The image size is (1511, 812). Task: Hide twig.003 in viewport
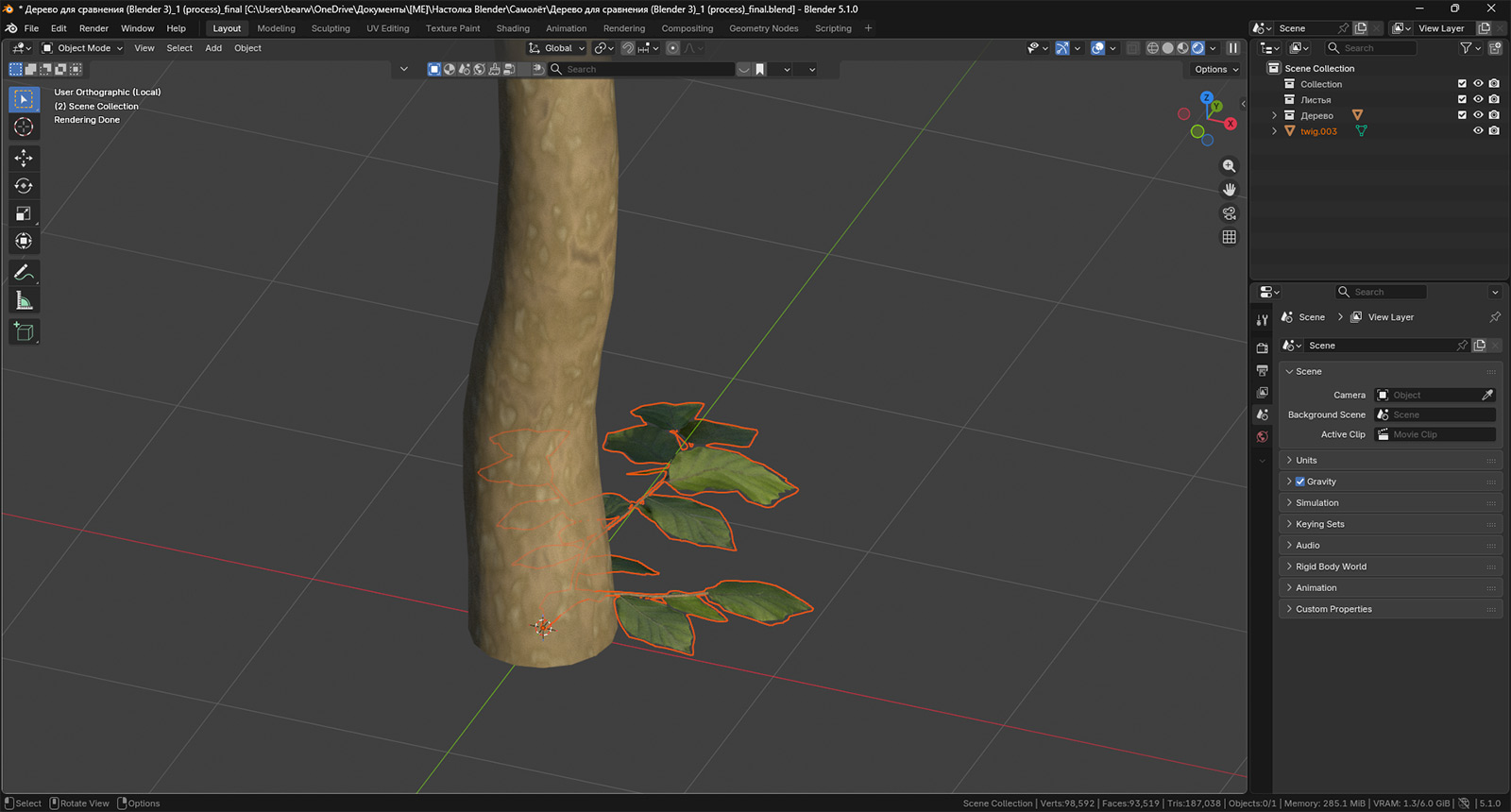(1478, 131)
